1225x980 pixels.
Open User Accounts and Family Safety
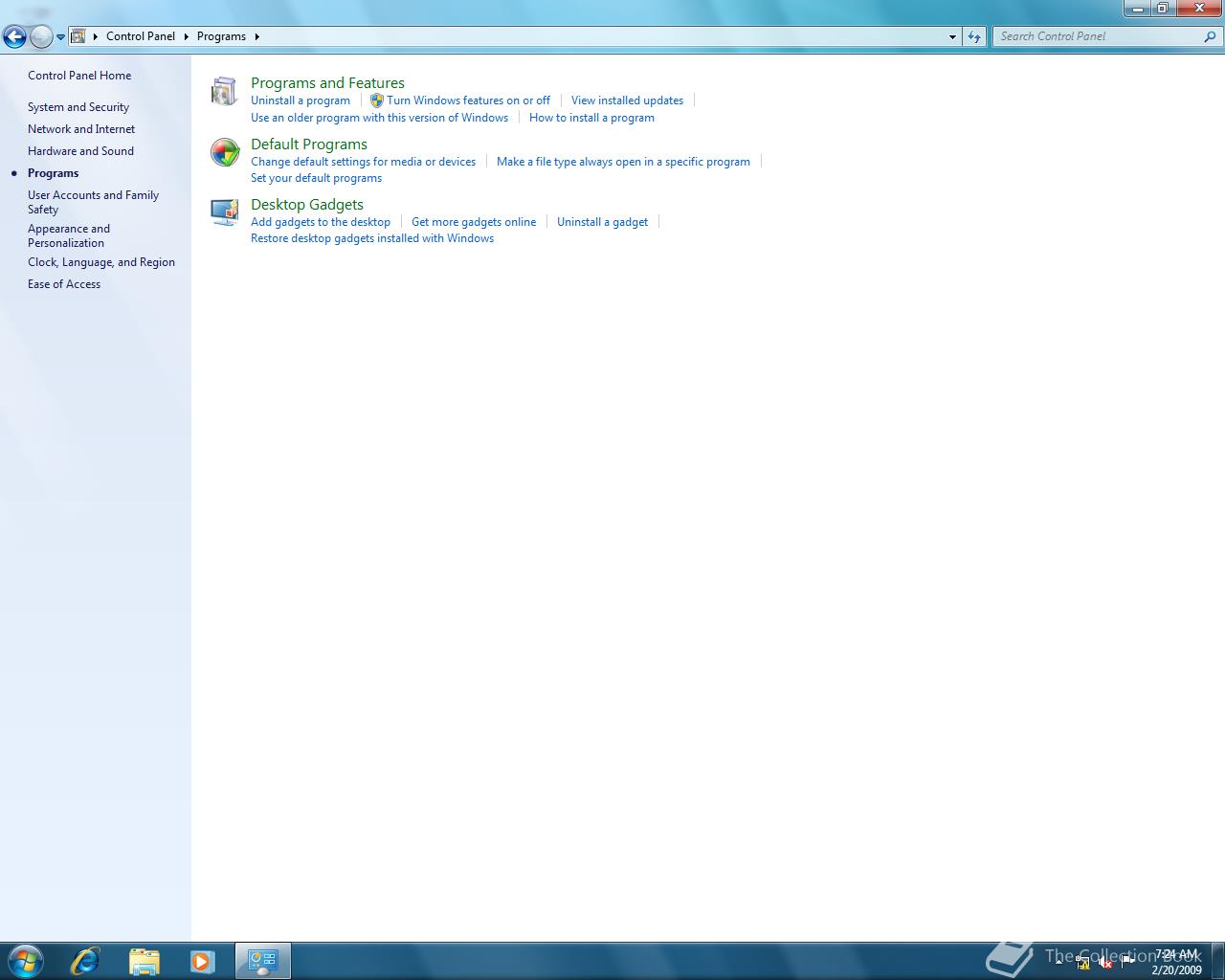point(93,202)
